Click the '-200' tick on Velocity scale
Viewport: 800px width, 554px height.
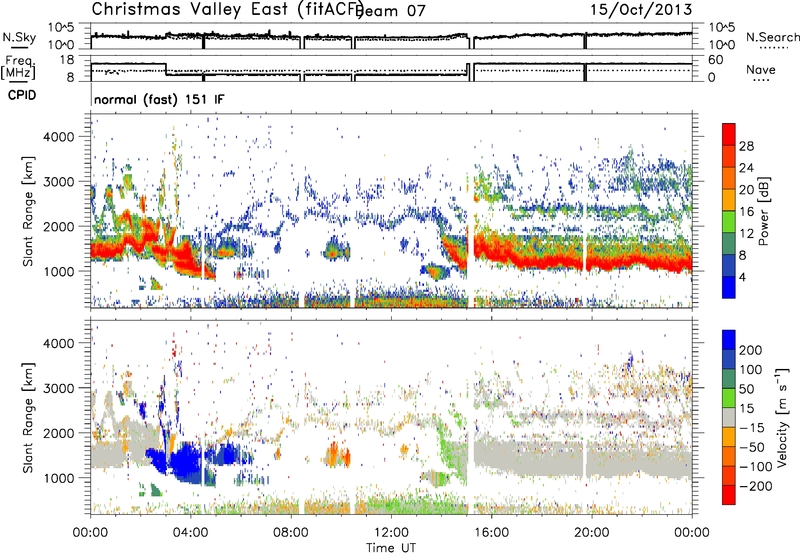(755, 486)
